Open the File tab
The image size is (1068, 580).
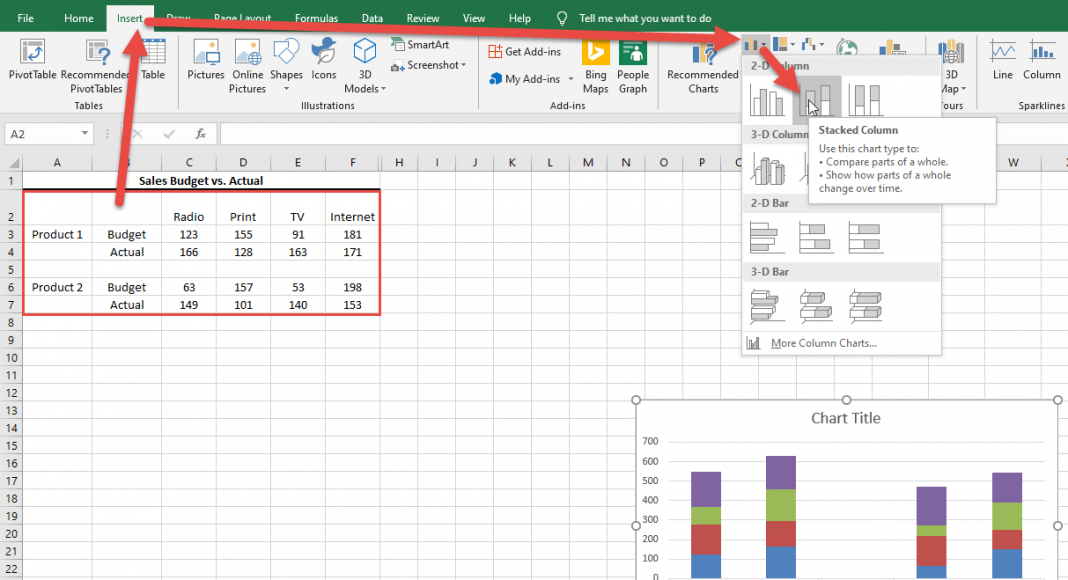click(x=25, y=18)
